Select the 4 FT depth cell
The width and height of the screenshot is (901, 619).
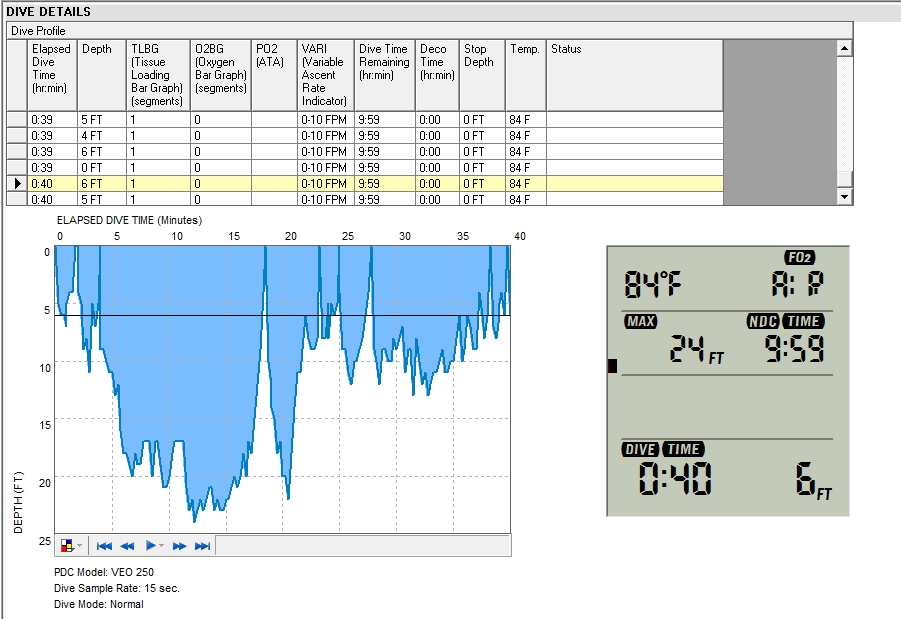[102, 136]
